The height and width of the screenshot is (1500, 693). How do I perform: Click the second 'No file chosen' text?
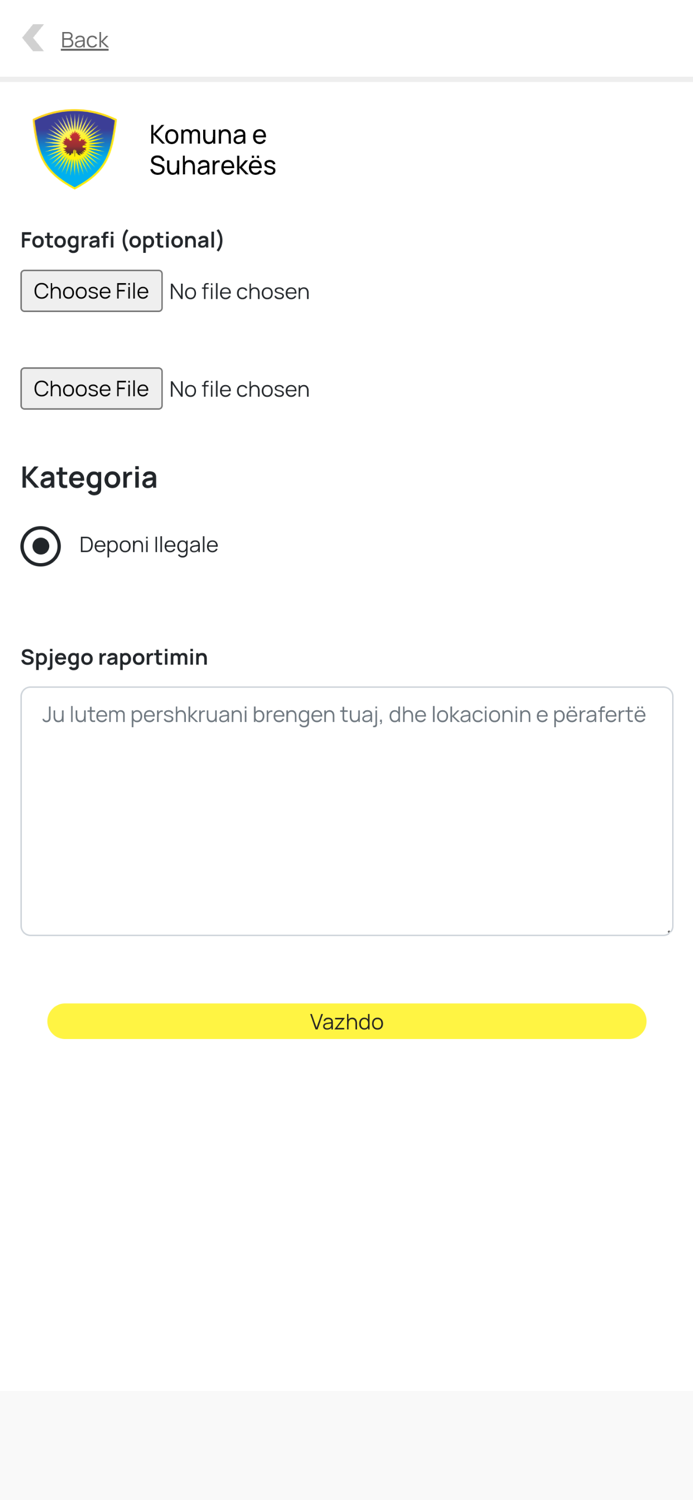(x=239, y=389)
